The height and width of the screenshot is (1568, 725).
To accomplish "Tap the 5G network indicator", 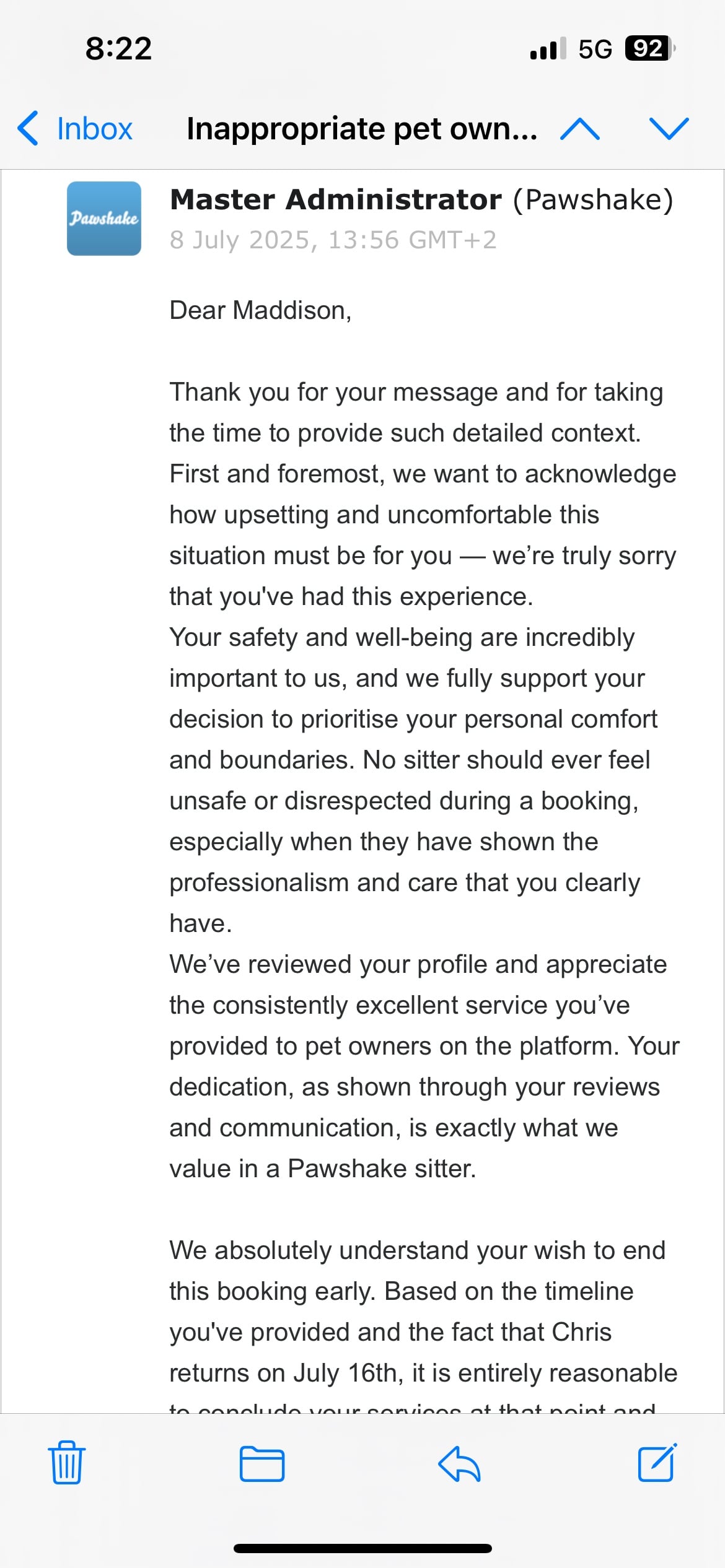I will [x=595, y=48].
